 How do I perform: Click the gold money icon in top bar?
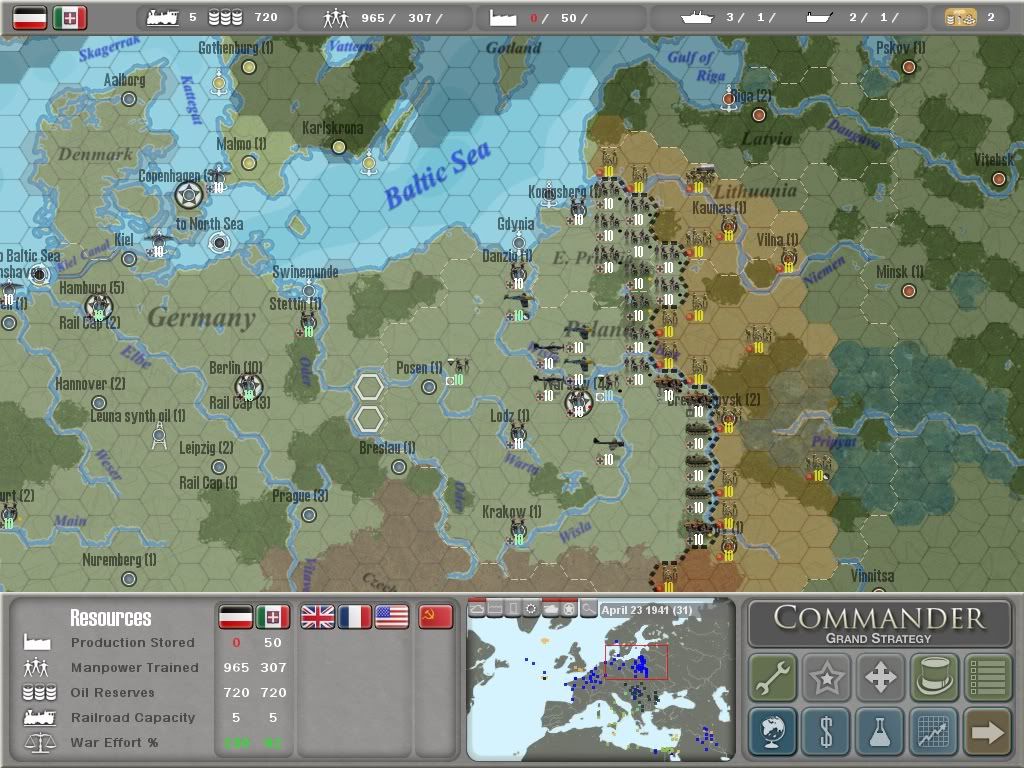961,18
